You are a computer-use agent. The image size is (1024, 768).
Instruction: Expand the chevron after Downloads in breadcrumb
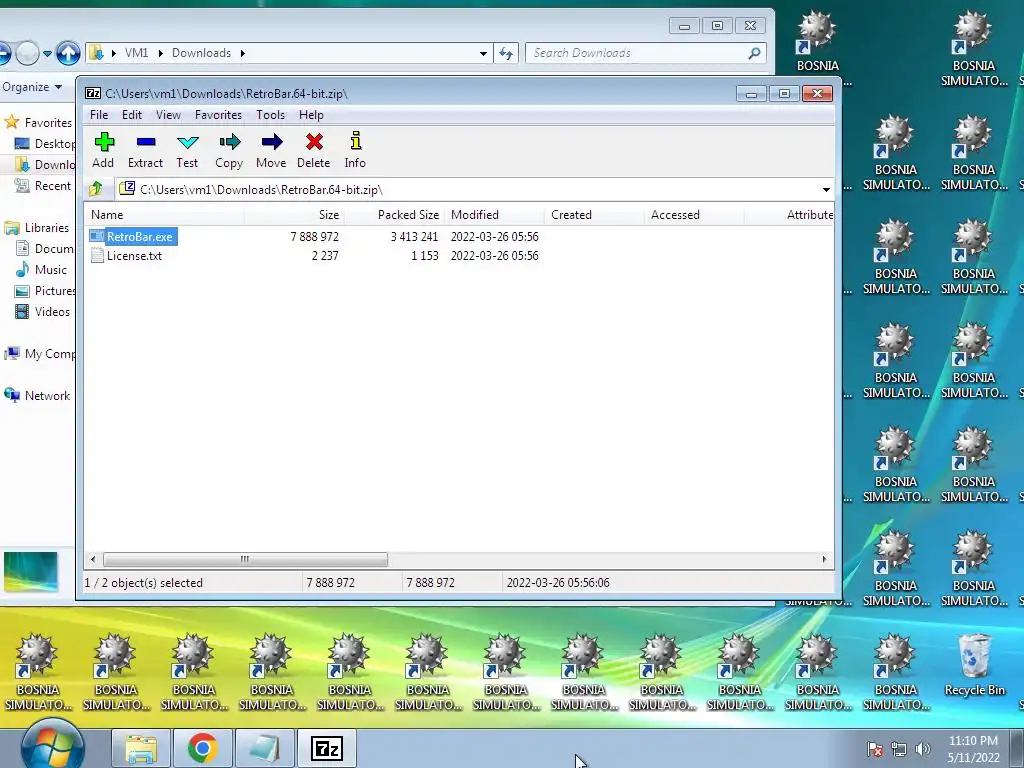[242, 54]
